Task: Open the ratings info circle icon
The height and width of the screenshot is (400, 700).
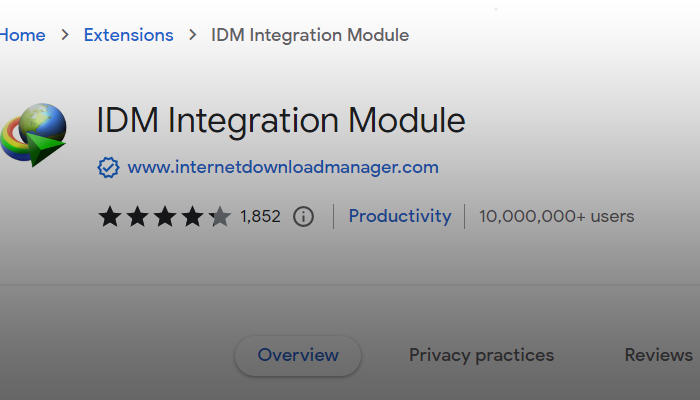Action: click(x=303, y=217)
